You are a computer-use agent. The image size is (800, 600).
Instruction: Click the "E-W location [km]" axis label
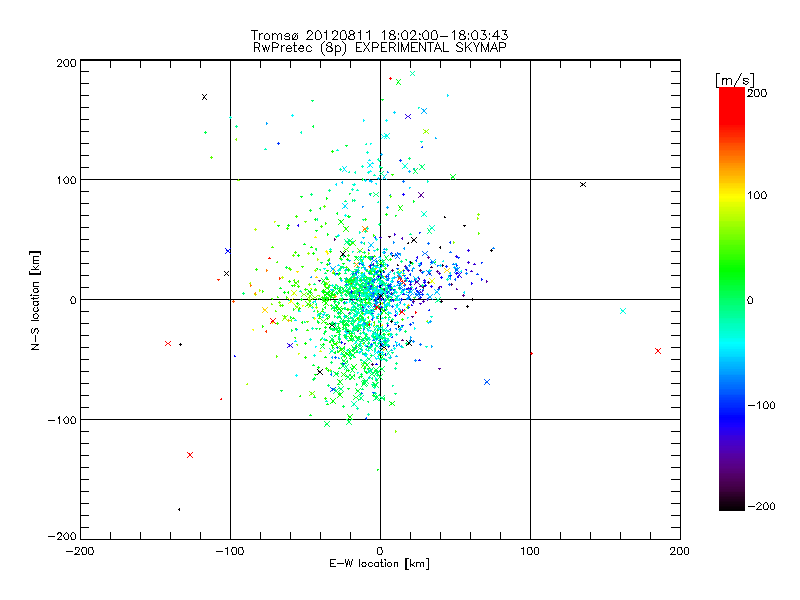pyautogui.click(x=379, y=563)
